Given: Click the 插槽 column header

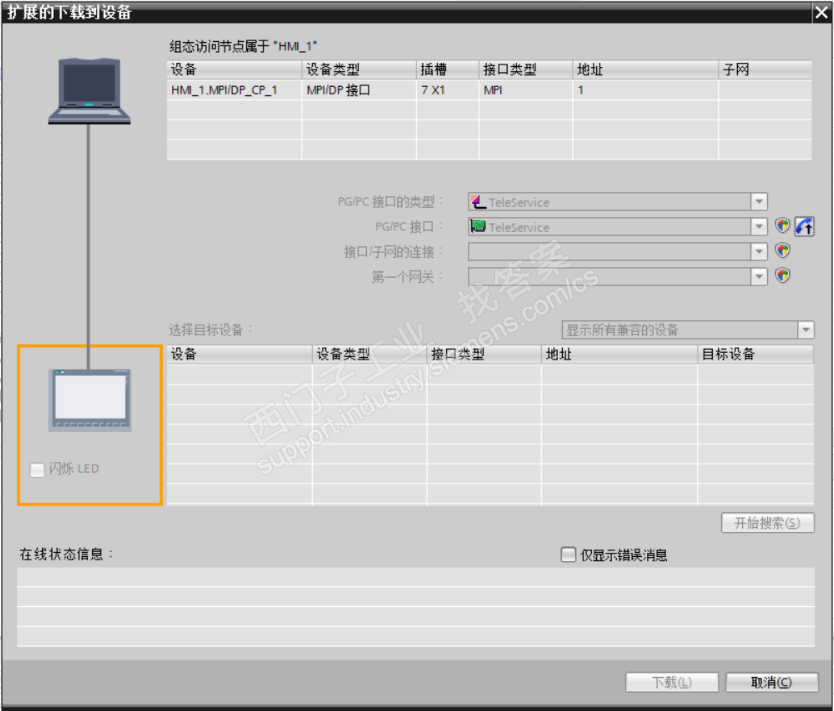Looking at the screenshot, I should pos(448,69).
